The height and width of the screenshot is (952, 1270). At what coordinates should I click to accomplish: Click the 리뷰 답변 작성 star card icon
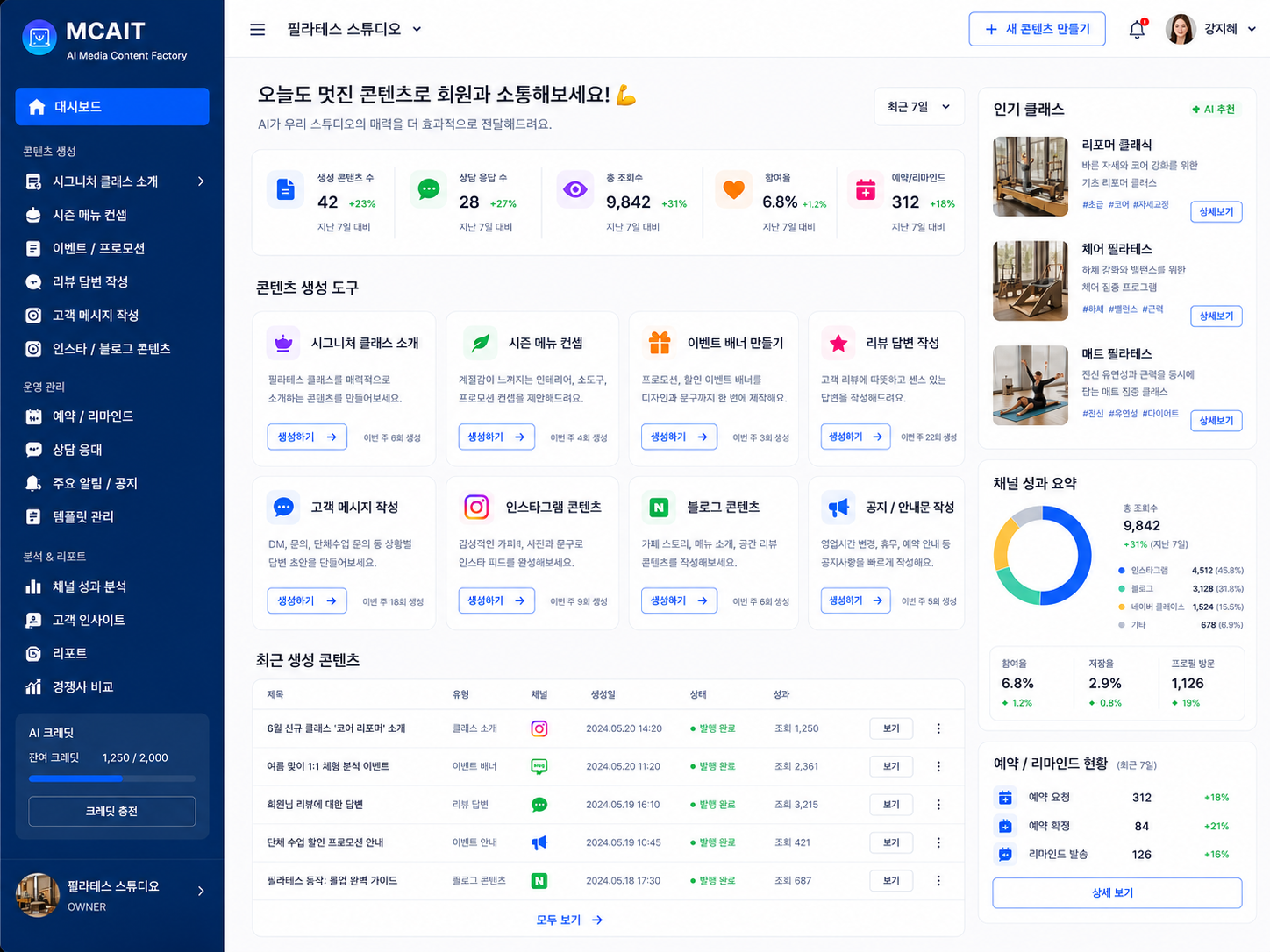click(x=838, y=343)
